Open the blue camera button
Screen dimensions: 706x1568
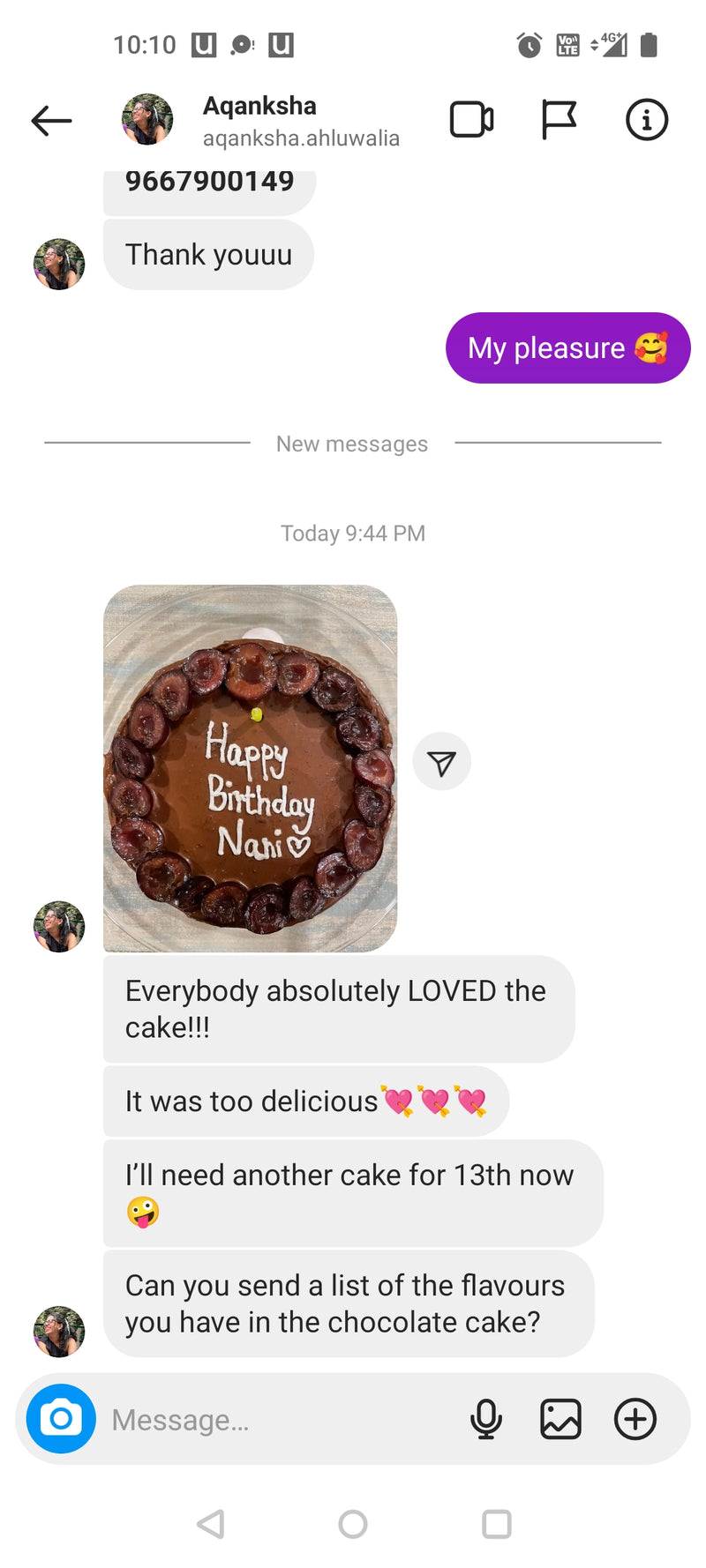(61, 1418)
